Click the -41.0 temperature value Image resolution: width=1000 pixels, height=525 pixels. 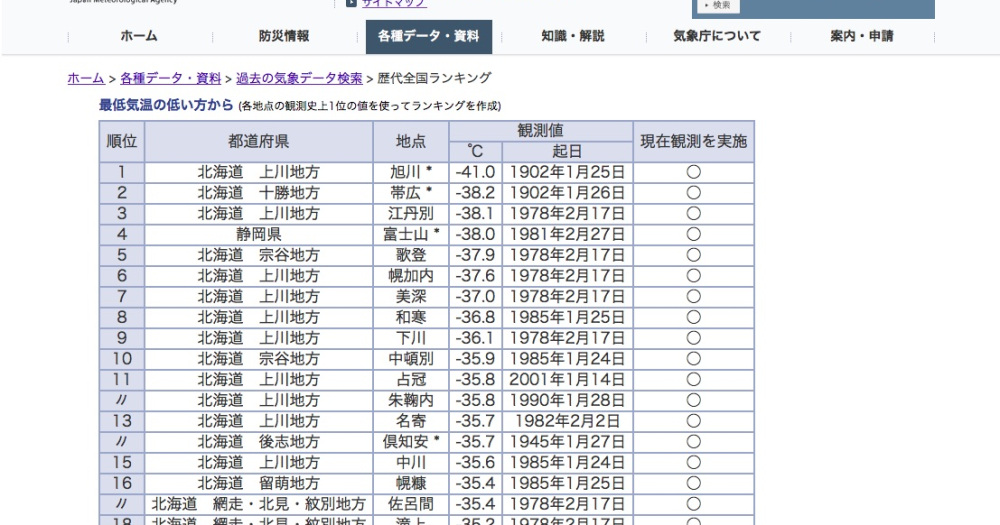click(476, 172)
